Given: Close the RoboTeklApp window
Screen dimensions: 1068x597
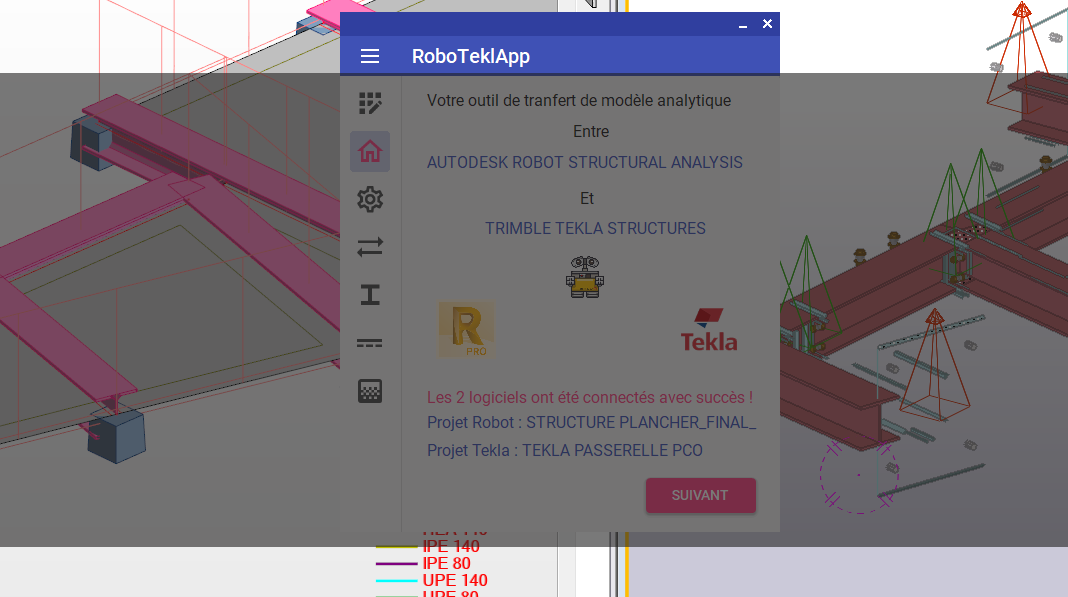Looking at the screenshot, I should (768, 24).
